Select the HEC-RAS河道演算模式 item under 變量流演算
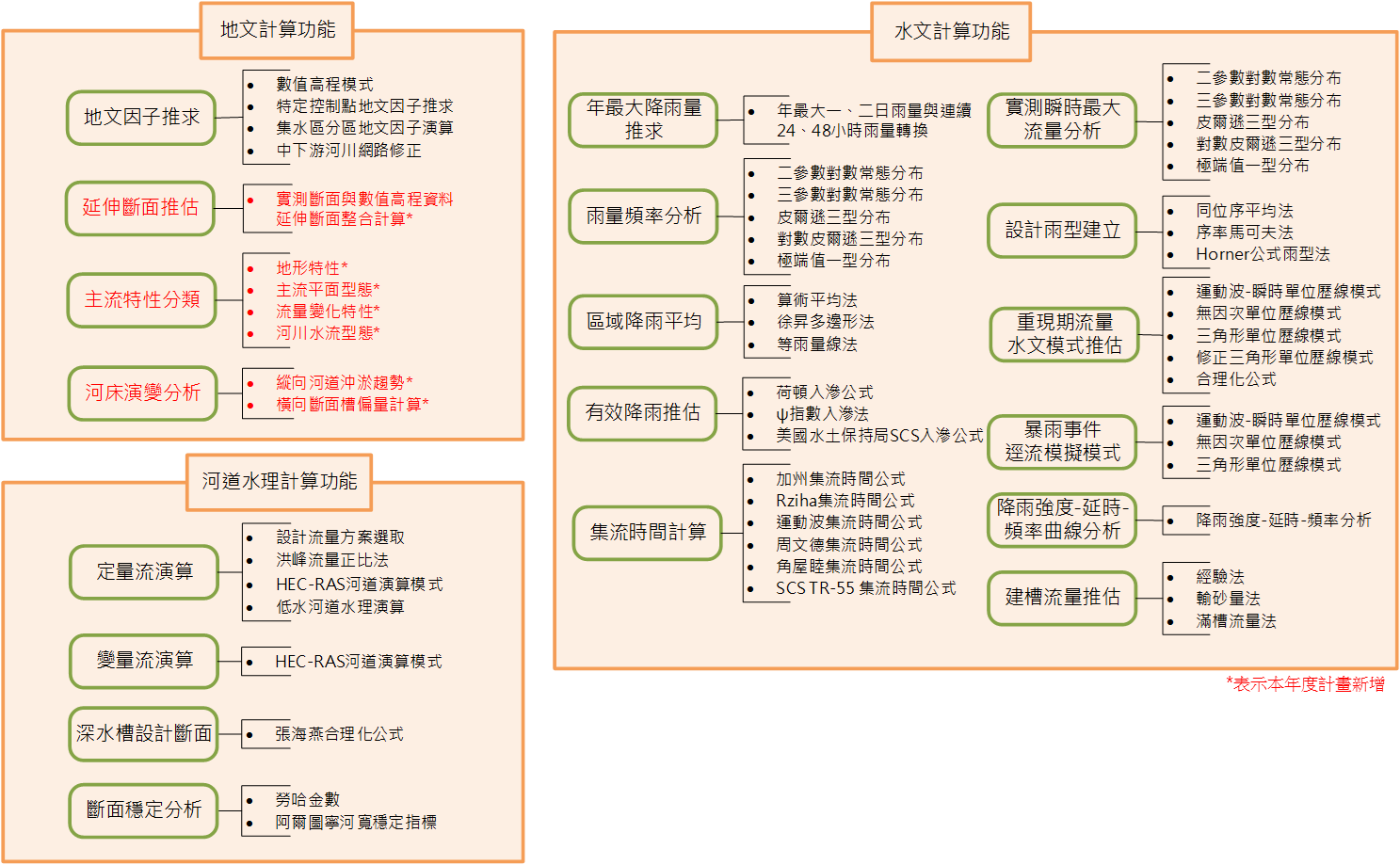 358,662
